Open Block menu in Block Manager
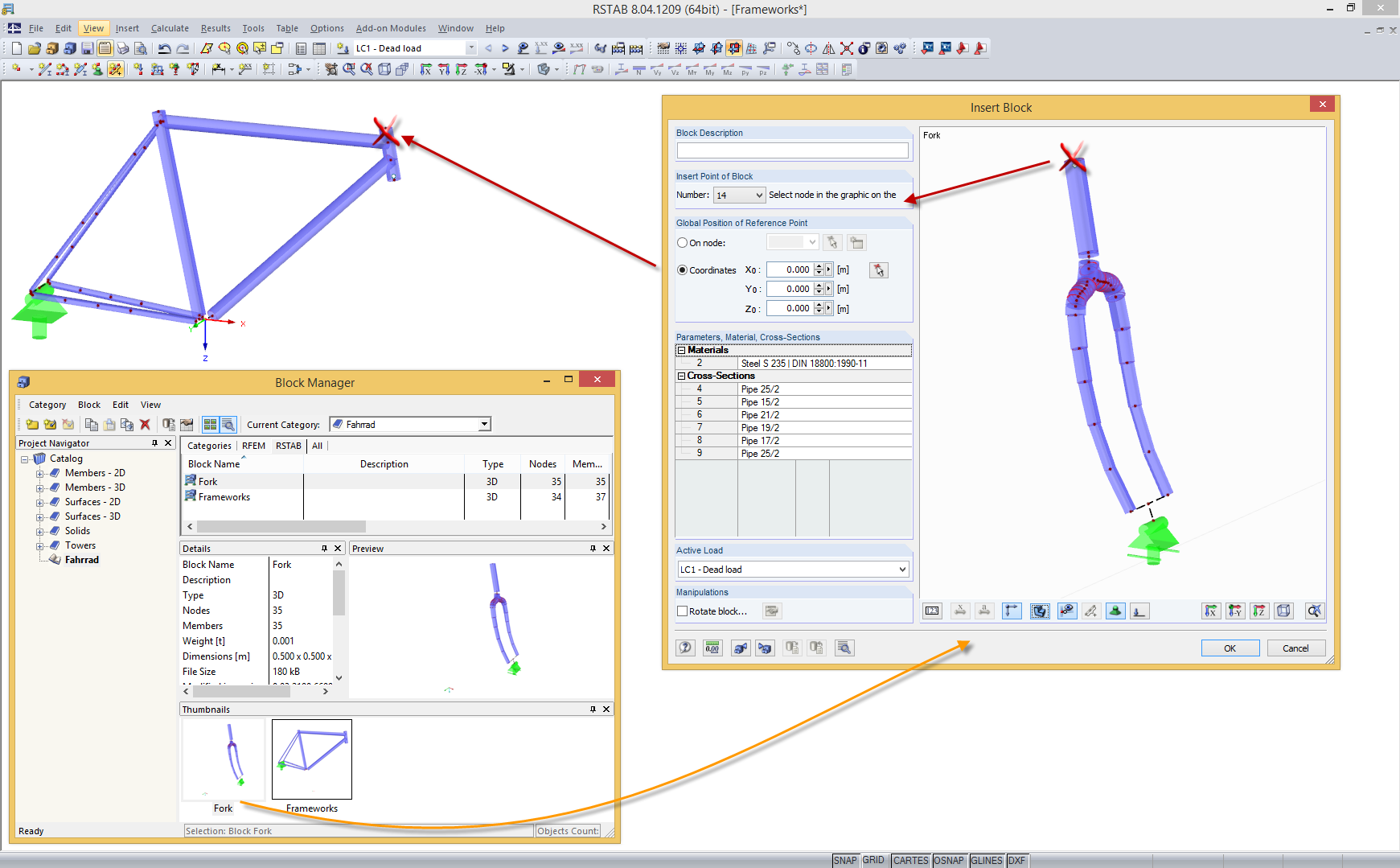 tap(89, 405)
